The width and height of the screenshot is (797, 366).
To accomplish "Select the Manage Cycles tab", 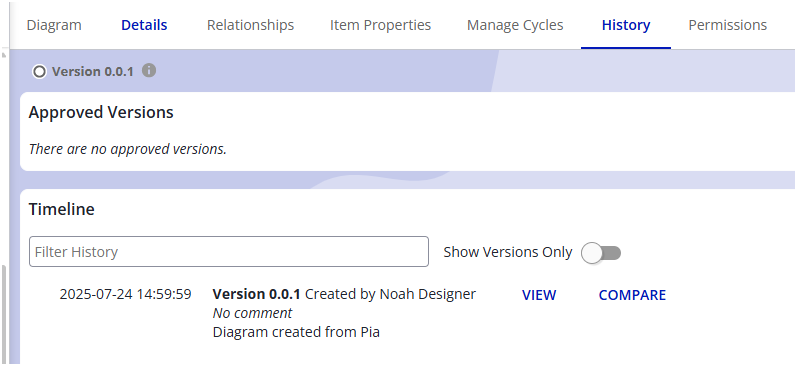I will click(515, 25).
